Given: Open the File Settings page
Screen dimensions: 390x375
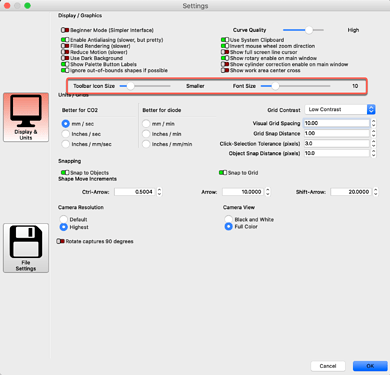Looking at the screenshot, I should tap(26, 248).
